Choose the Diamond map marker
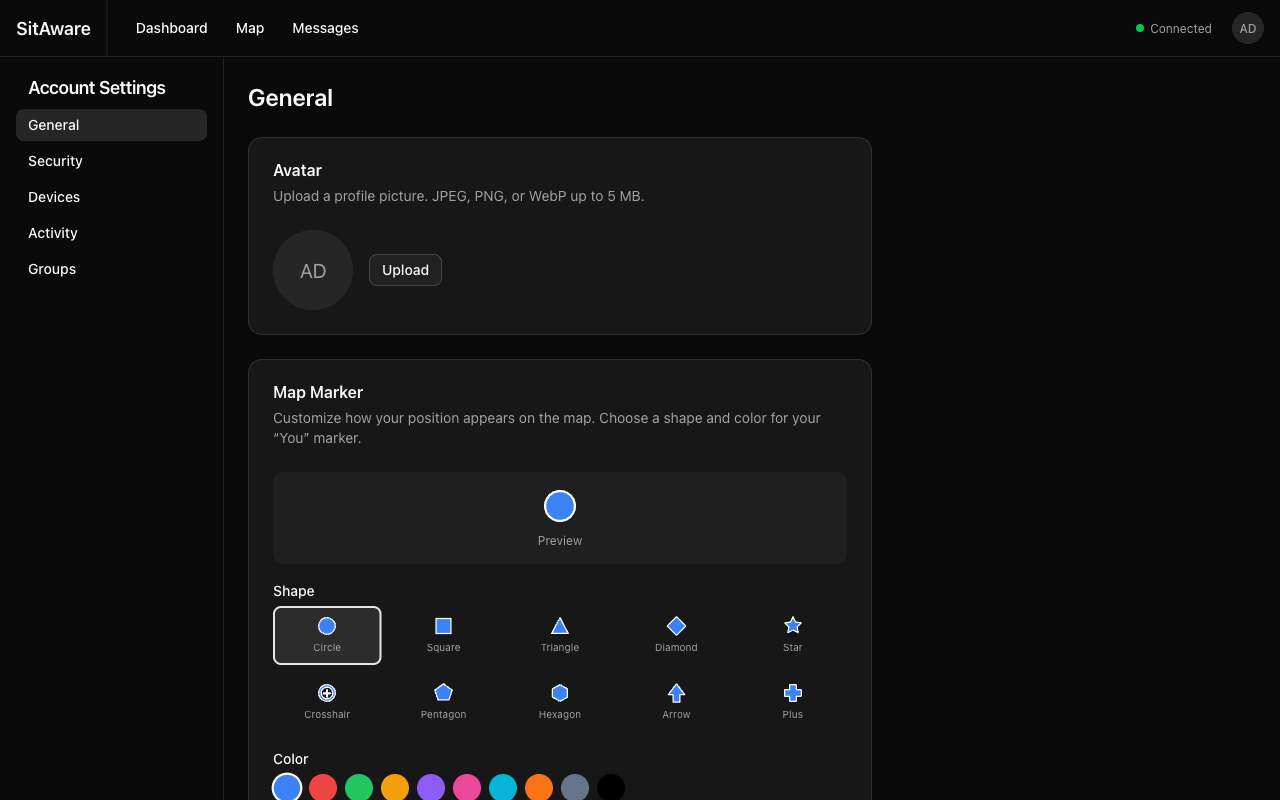This screenshot has height=800, width=1280. pos(676,632)
